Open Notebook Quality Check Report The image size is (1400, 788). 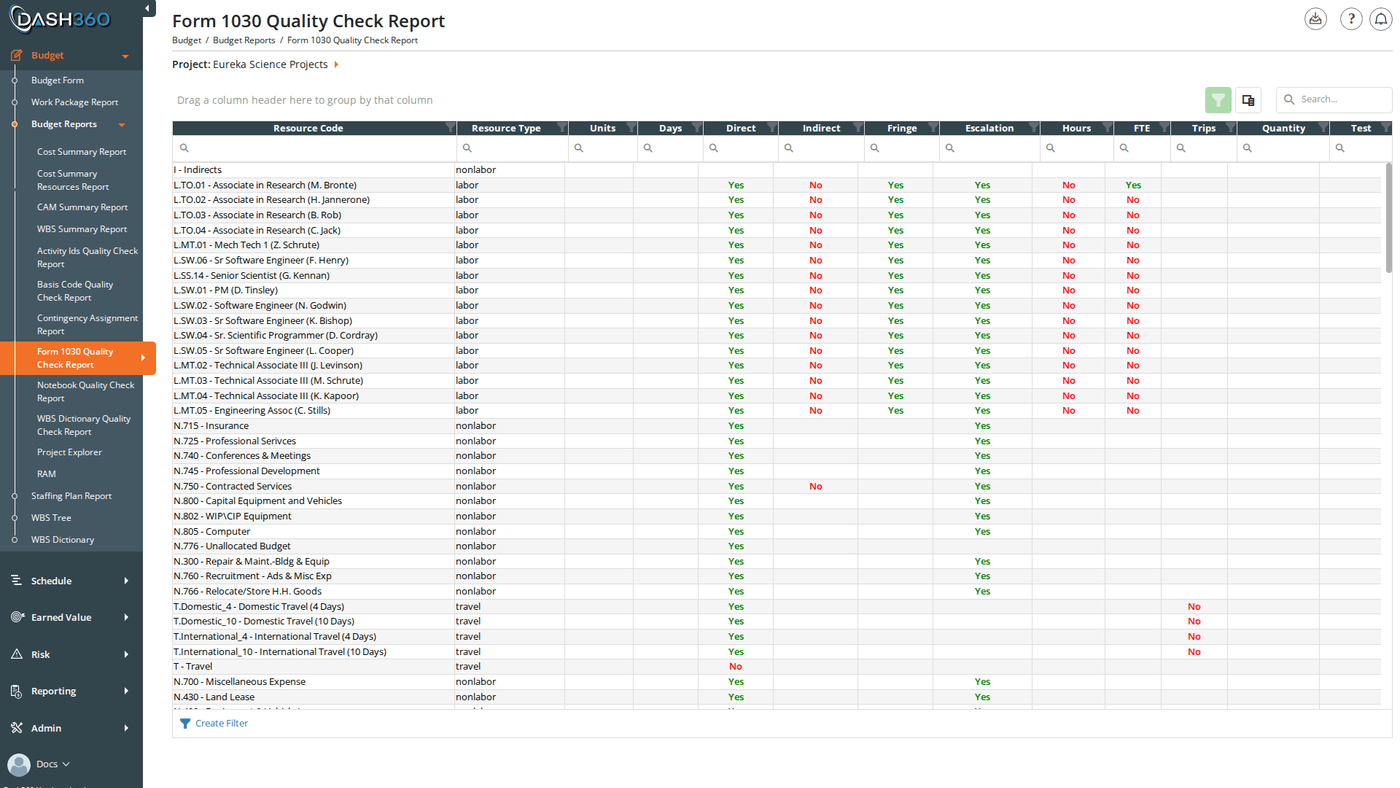(x=86, y=391)
